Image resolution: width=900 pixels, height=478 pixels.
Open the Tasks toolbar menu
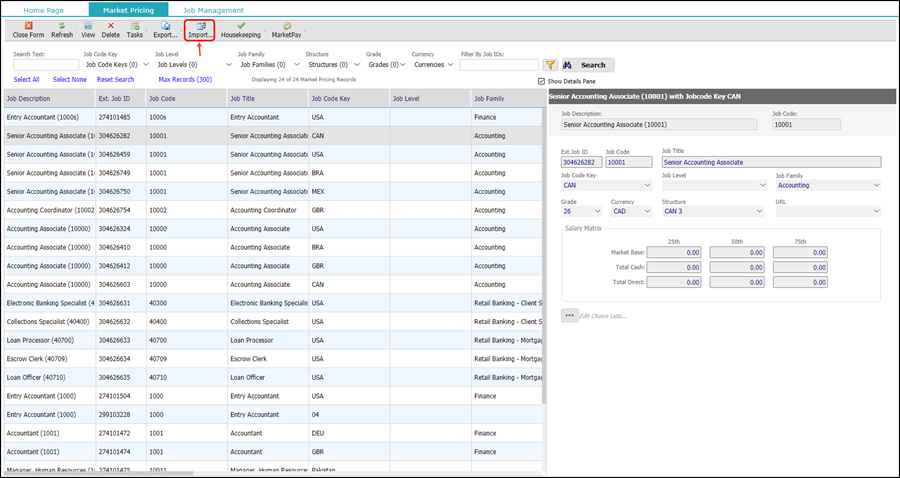point(135,30)
